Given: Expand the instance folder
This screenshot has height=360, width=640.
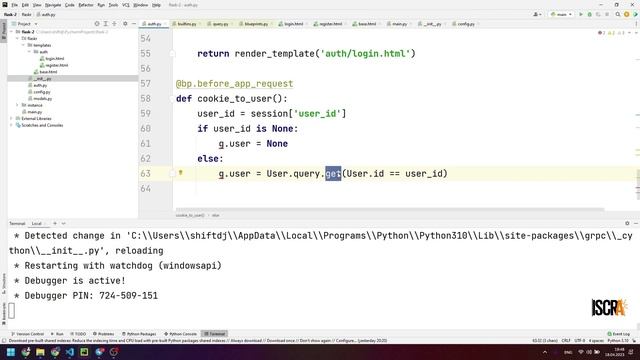Looking at the screenshot, I should pyautogui.click(x=18, y=105).
